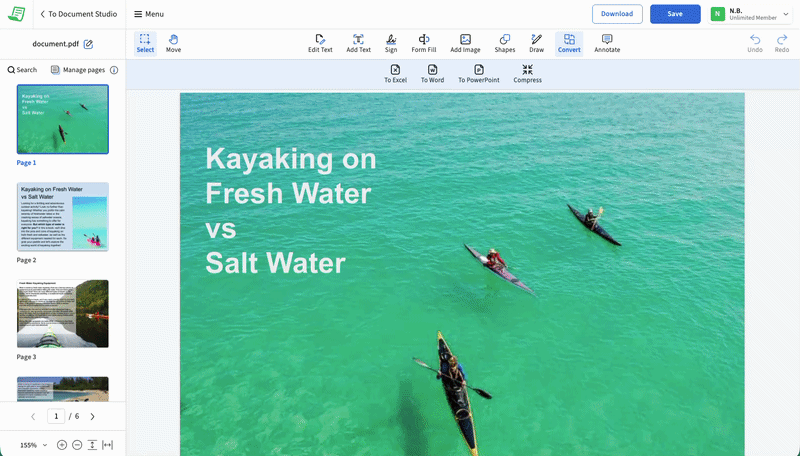This screenshot has height=456, width=800.
Task: Go back To Document Studio
Action: click(79, 14)
